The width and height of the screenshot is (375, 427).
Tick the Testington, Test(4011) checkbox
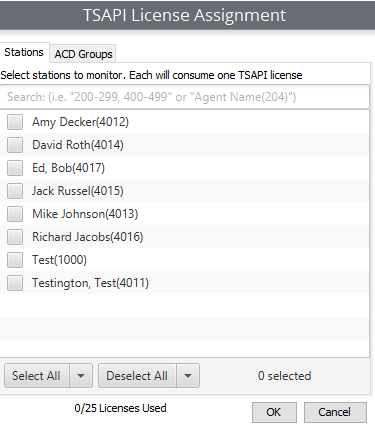click(15, 283)
